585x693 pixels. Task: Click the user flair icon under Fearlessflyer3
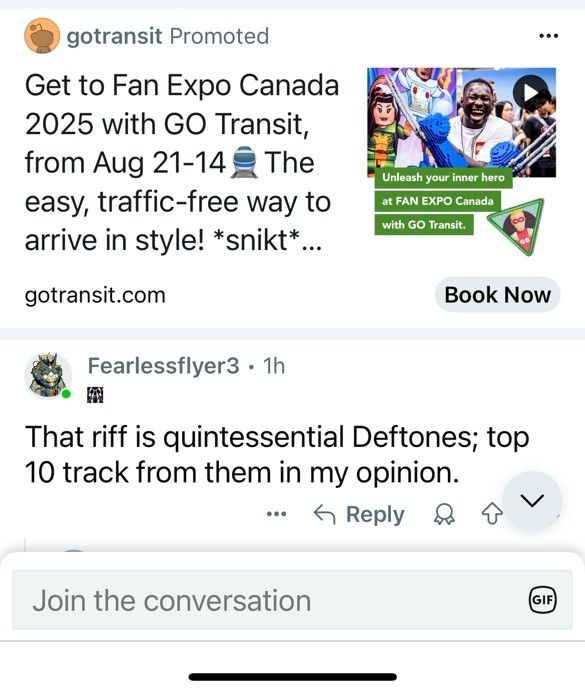tap(95, 395)
